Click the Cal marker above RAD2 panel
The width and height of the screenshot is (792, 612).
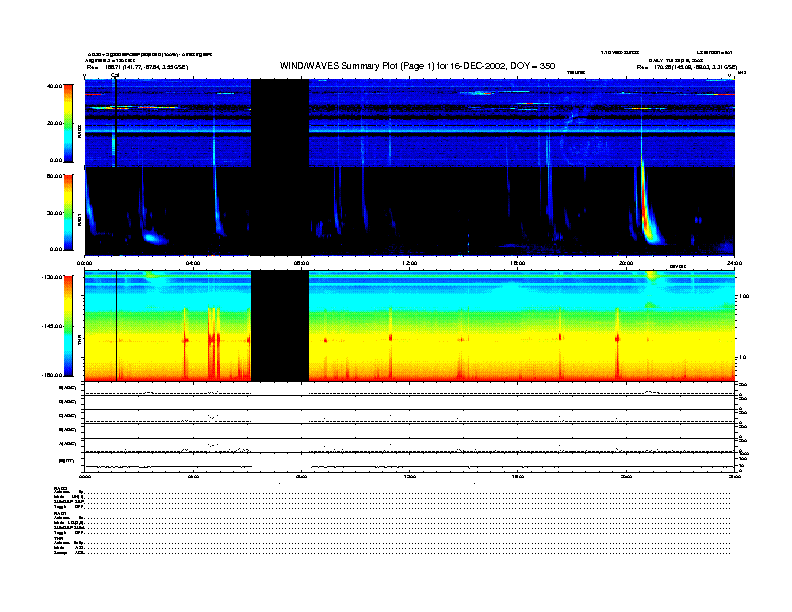pos(115,75)
